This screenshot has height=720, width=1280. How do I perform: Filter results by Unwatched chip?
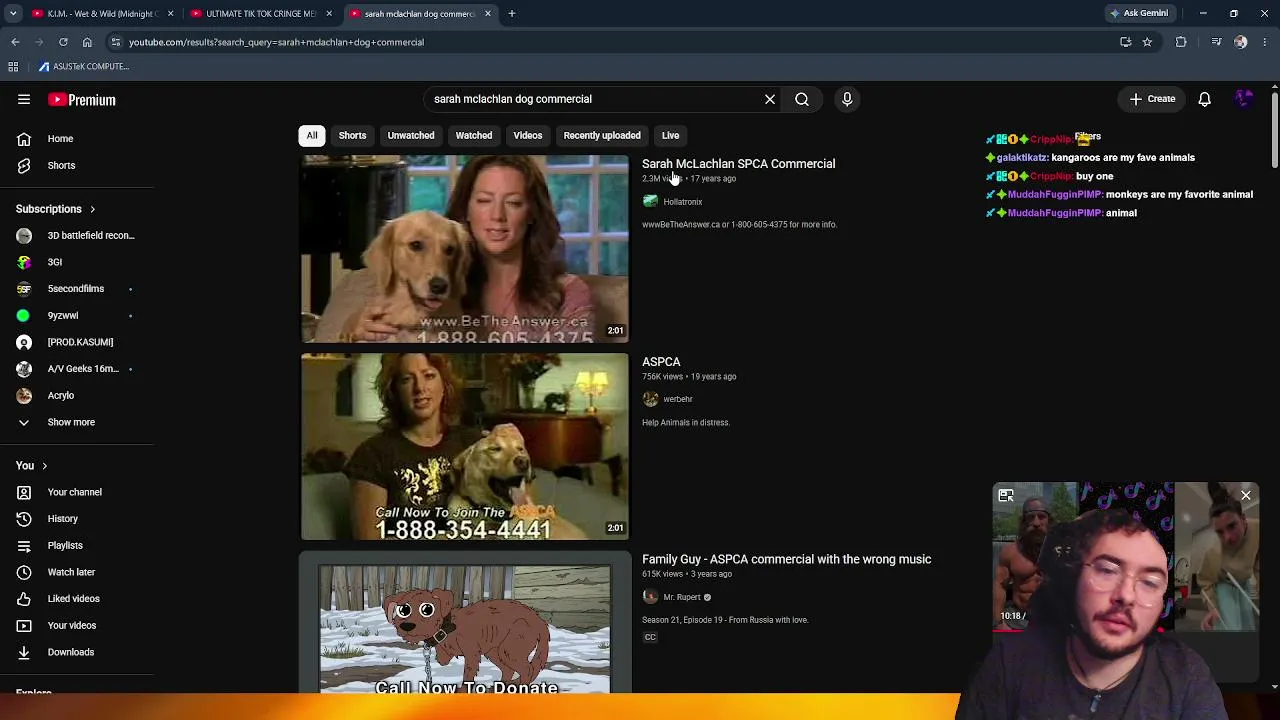(x=411, y=135)
